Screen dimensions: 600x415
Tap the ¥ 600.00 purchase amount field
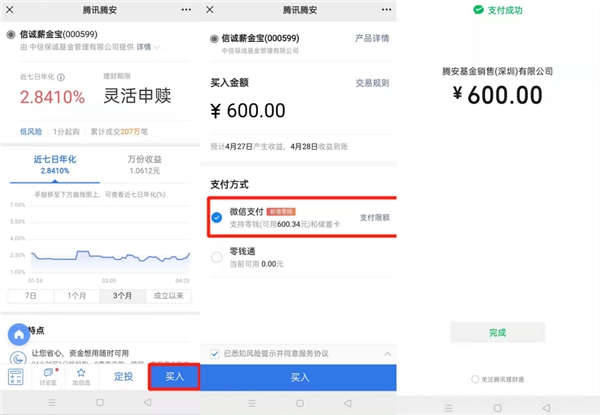click(x=248, y=111)
